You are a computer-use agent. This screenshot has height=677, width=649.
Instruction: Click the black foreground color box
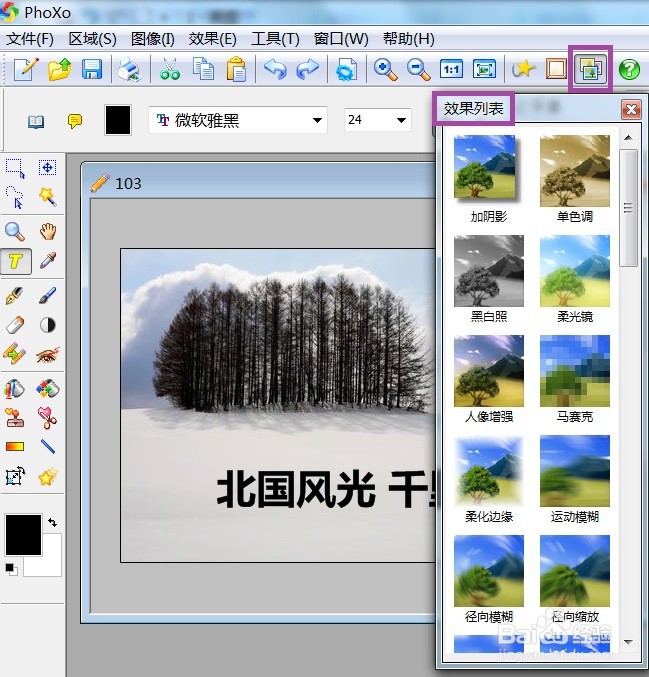coord(23,535)
